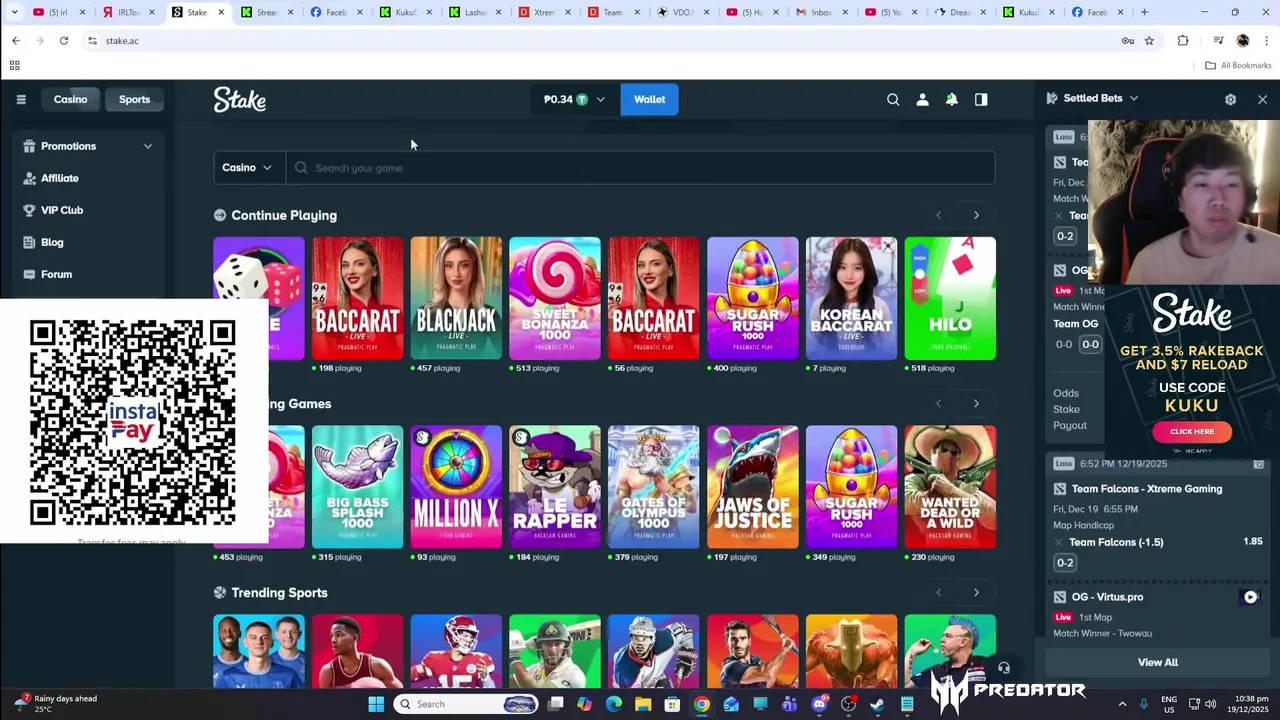Open the Casino search category dropdown

coord(247,168)
